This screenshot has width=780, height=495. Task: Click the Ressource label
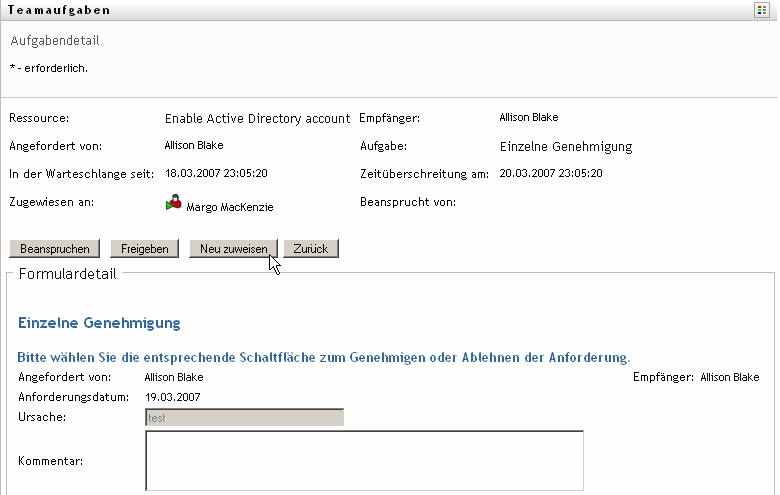click(39, 118)
